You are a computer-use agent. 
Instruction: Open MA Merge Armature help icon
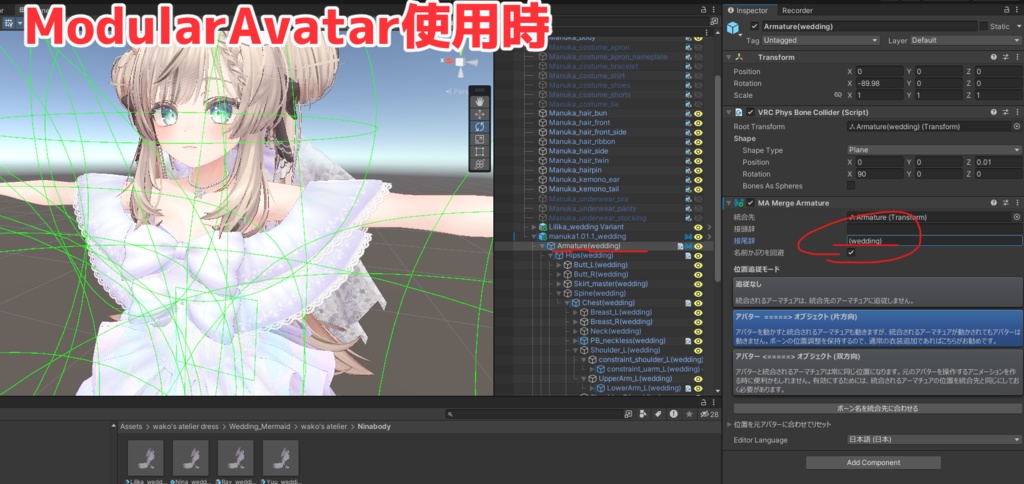(x=993, y=203)
